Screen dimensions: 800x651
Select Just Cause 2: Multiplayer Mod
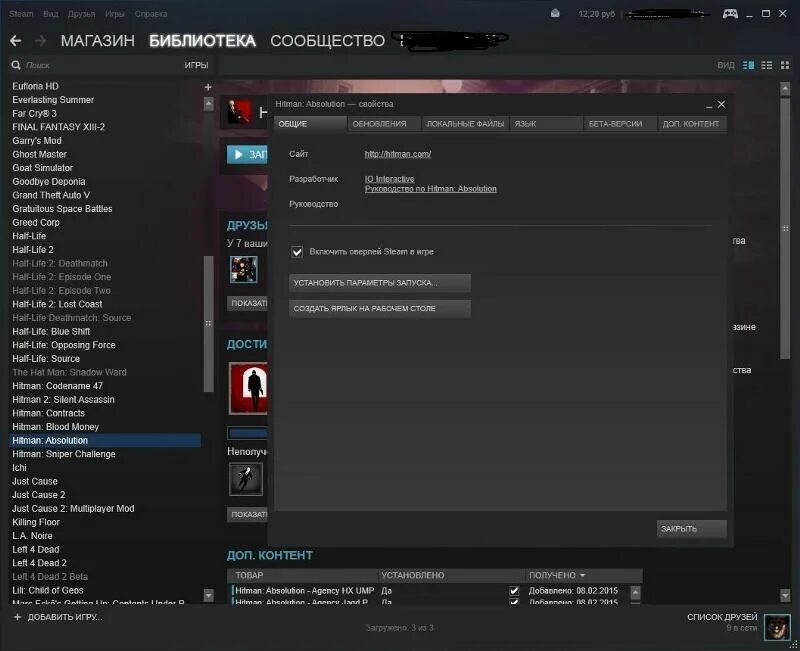(x=73, y=509)
